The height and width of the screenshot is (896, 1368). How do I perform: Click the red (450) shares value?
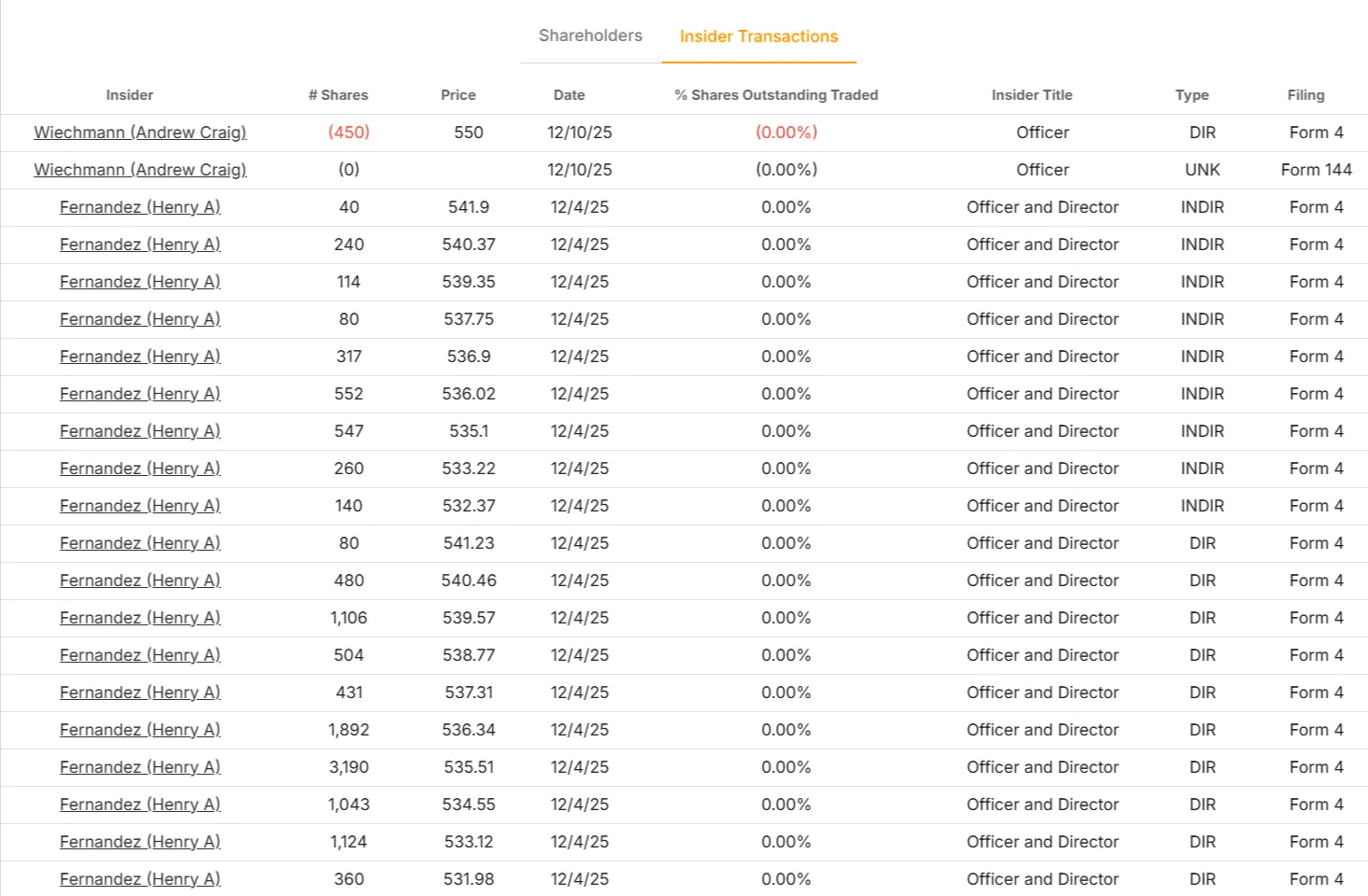(x=348, y=133)
